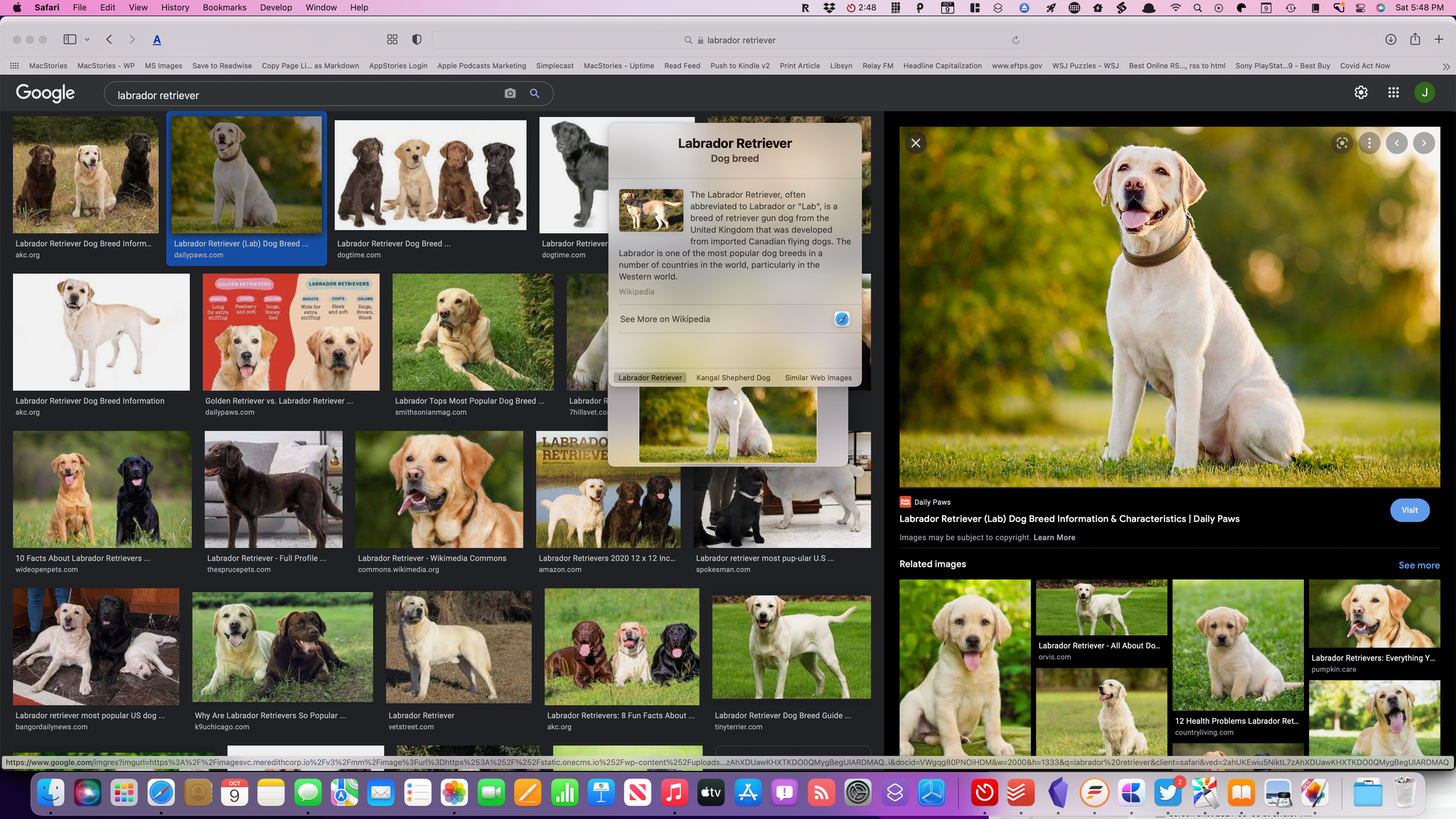Click the Safari sidebar toggle icon

click(70, 40)
